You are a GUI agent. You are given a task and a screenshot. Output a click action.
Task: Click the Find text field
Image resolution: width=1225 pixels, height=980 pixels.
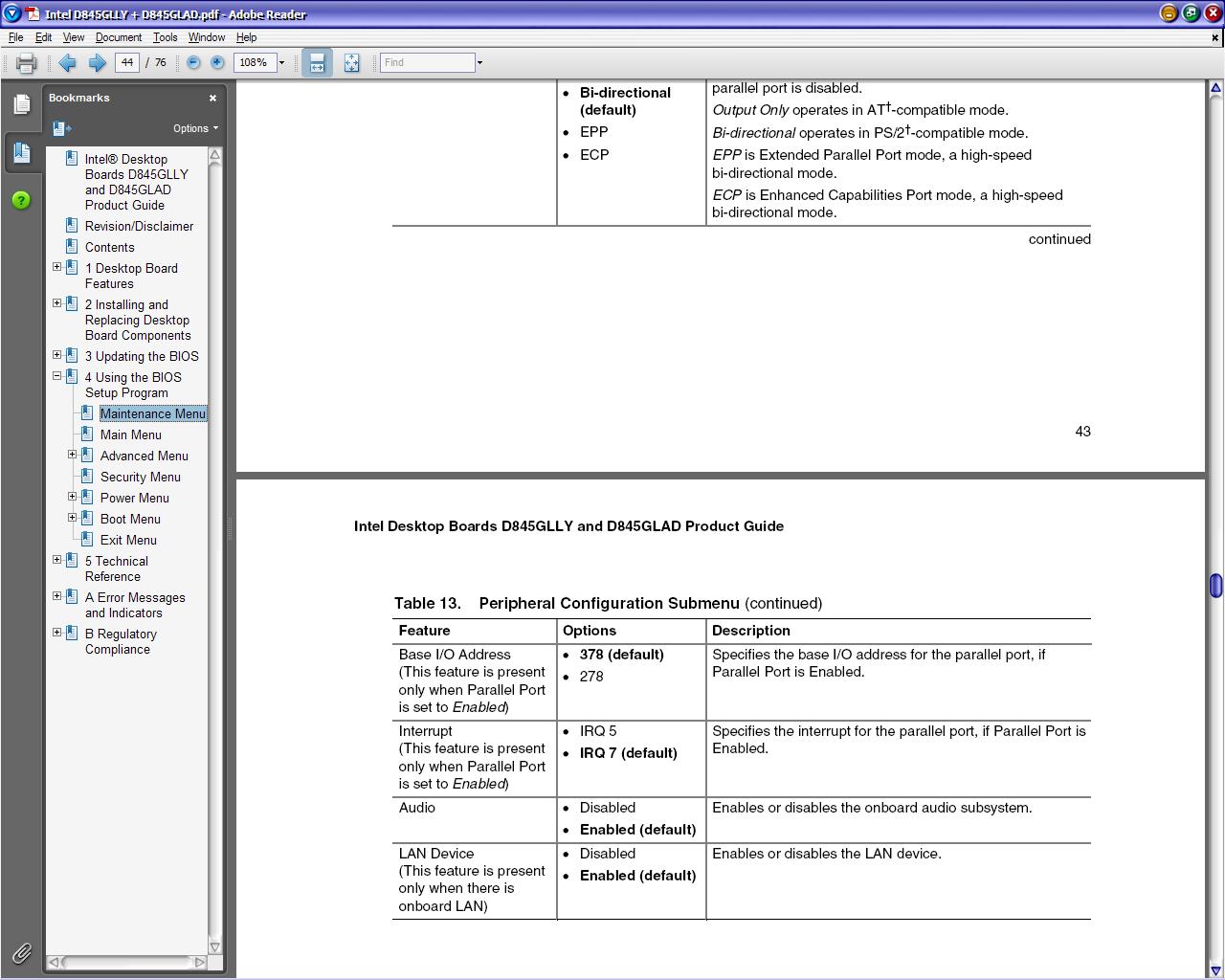[x=427, y=62]
